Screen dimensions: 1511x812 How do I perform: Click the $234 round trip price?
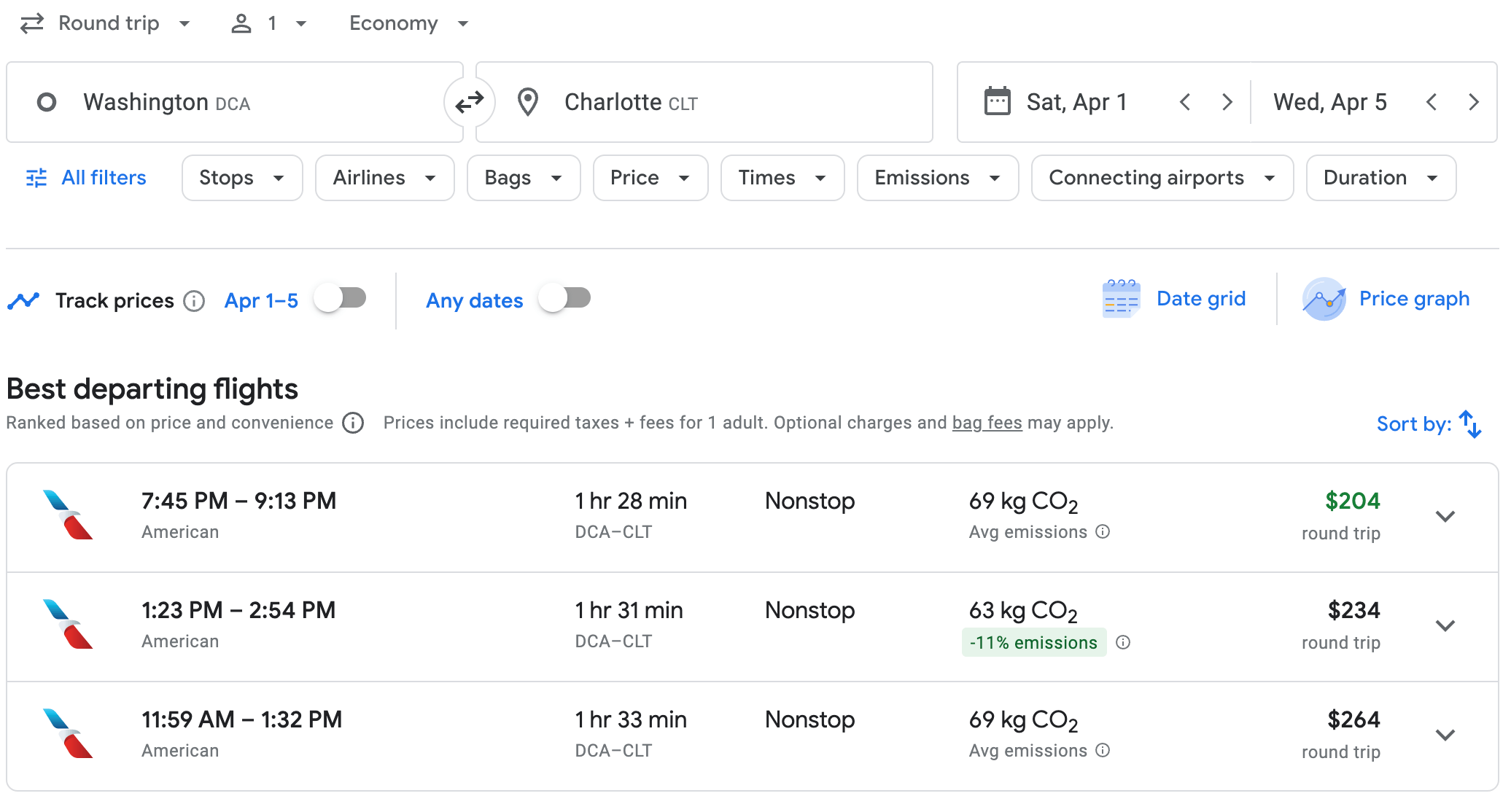coord(1353,610)
